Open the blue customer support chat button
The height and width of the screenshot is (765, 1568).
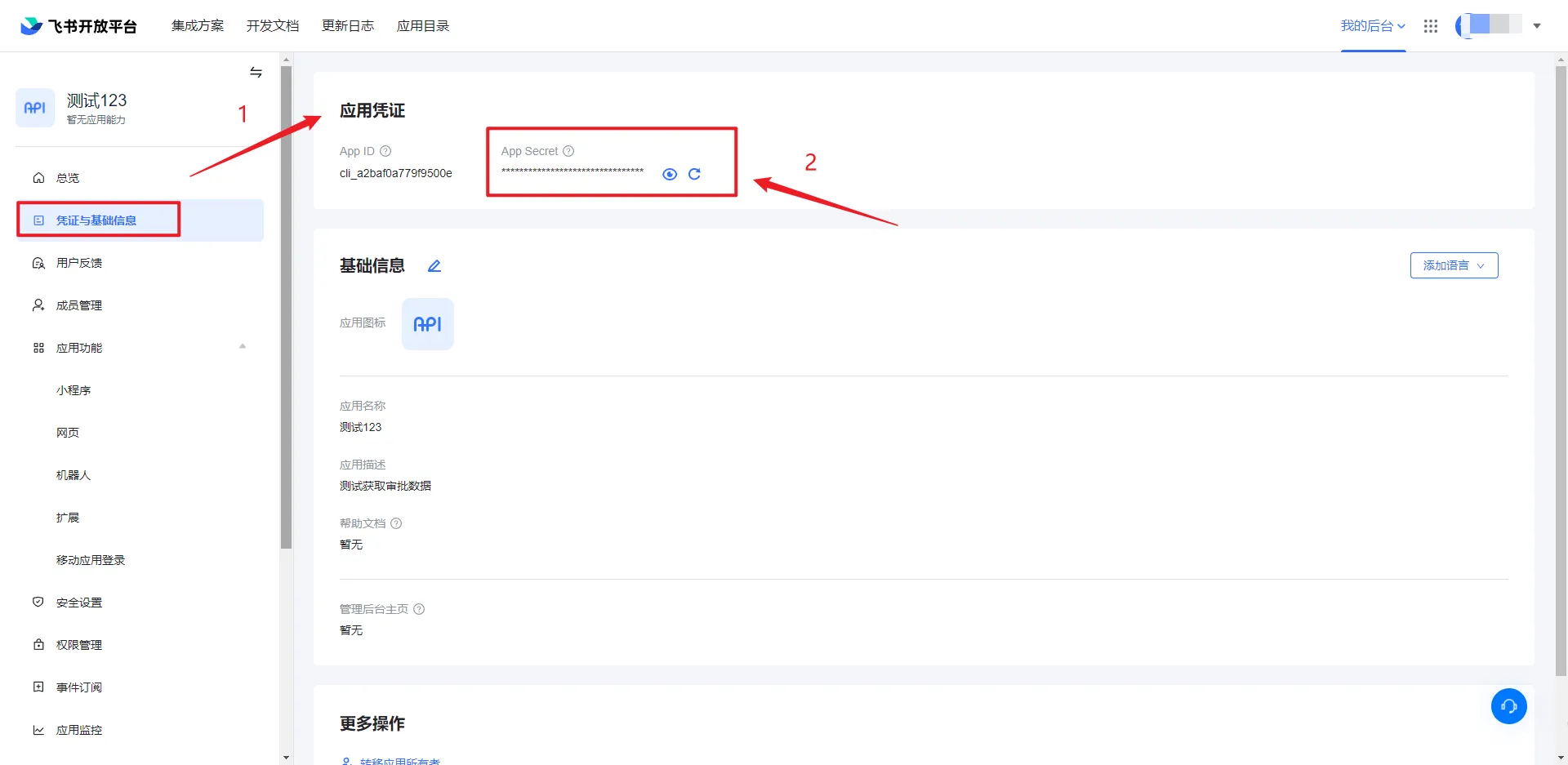click(x=1508, y=706)
